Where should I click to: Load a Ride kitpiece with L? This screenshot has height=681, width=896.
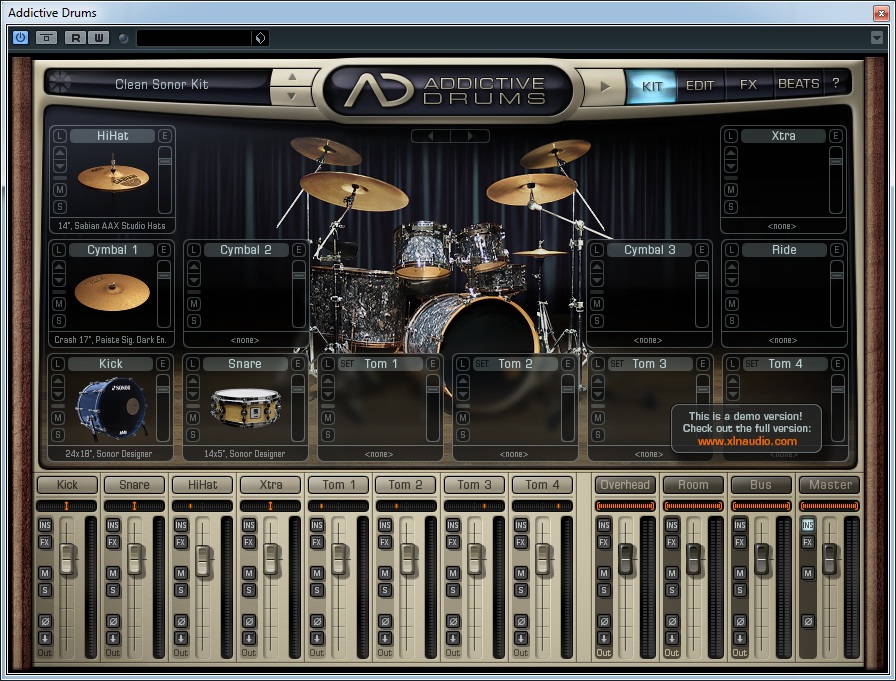[732, 250]
